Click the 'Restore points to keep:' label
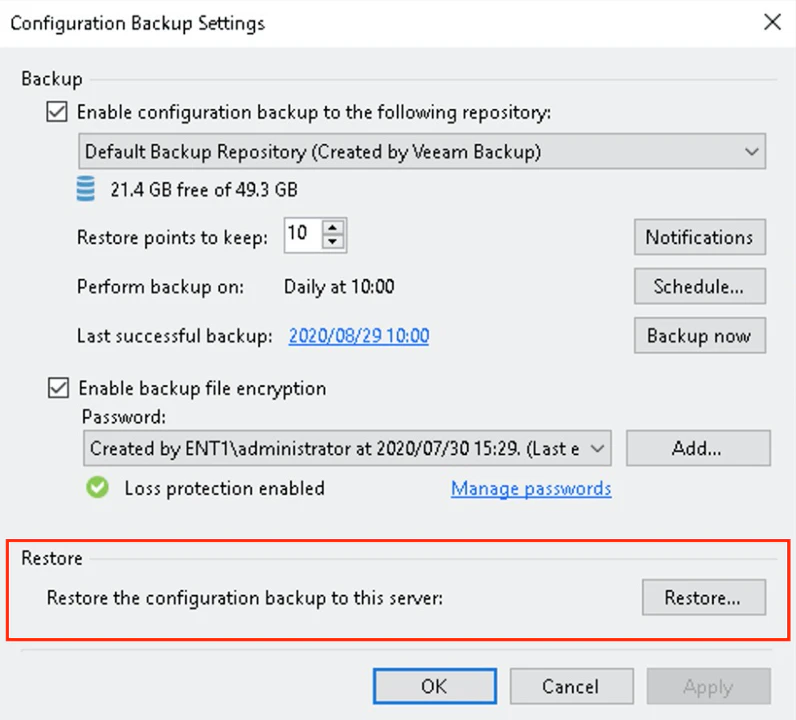796x720 pixels. (x=172, y=238)
